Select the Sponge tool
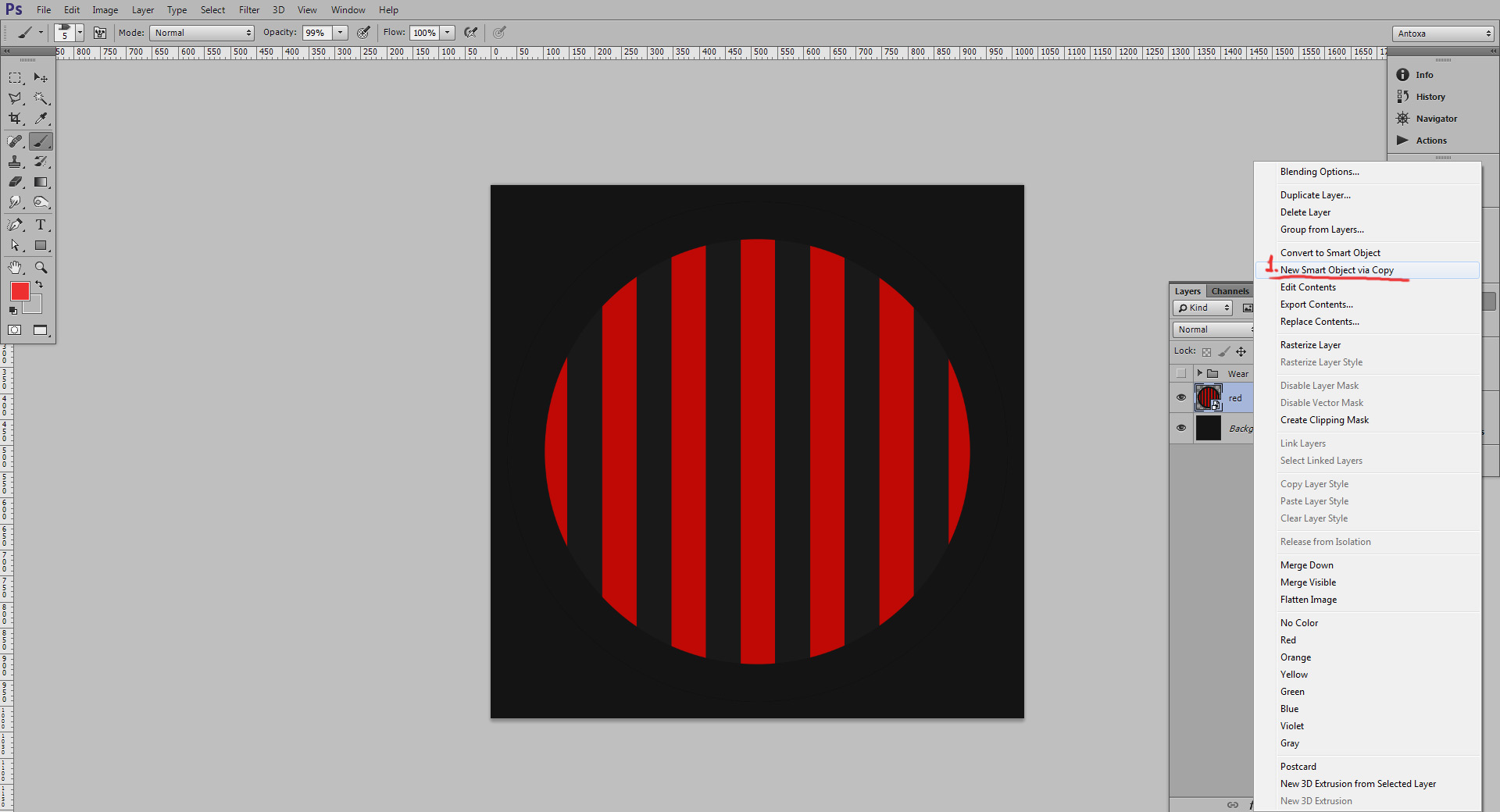1500x812 pixels. pyautogui.click(x=41, y=202)
